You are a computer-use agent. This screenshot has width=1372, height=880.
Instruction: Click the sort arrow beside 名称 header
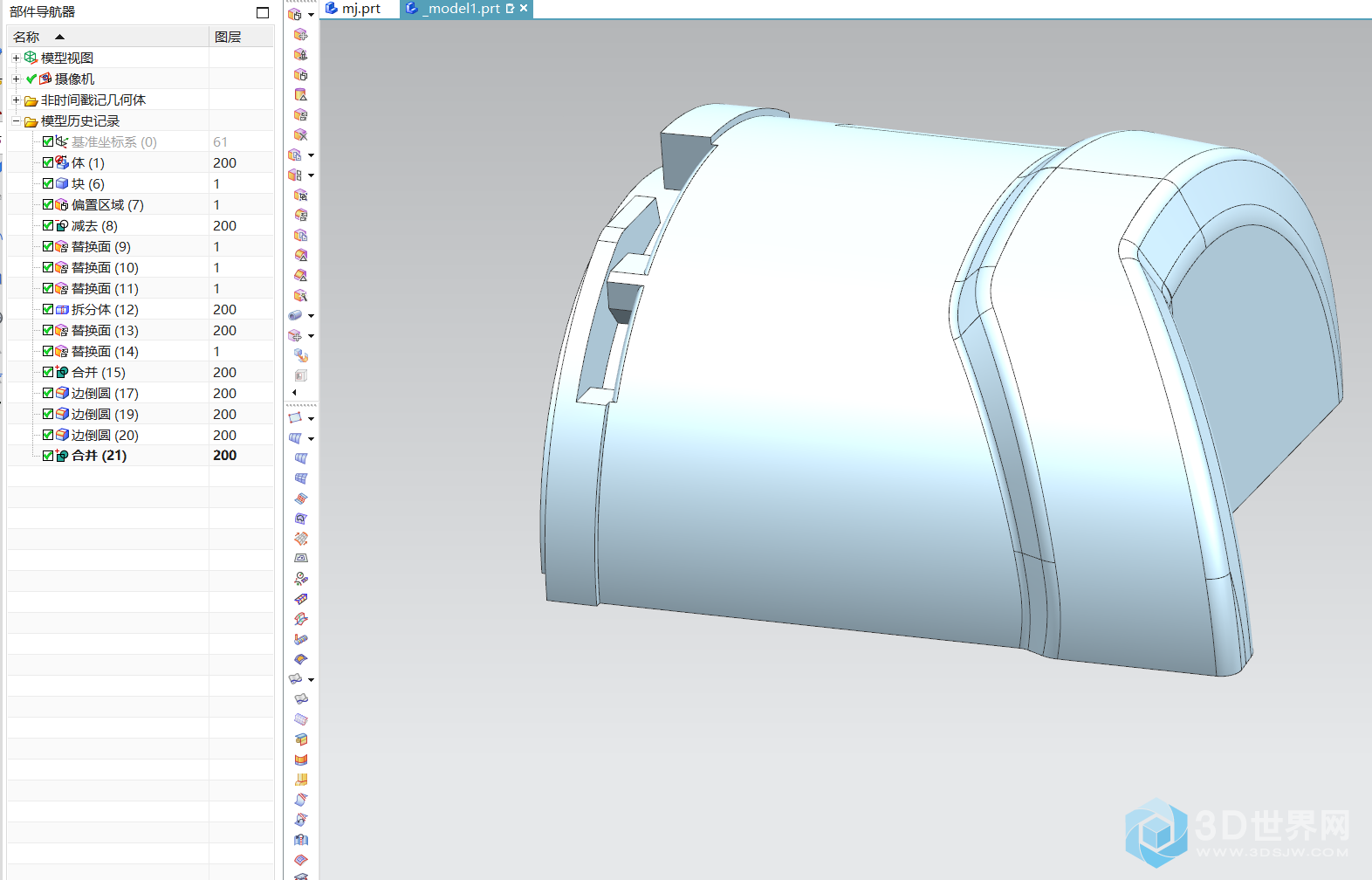(x=59, y=37)
